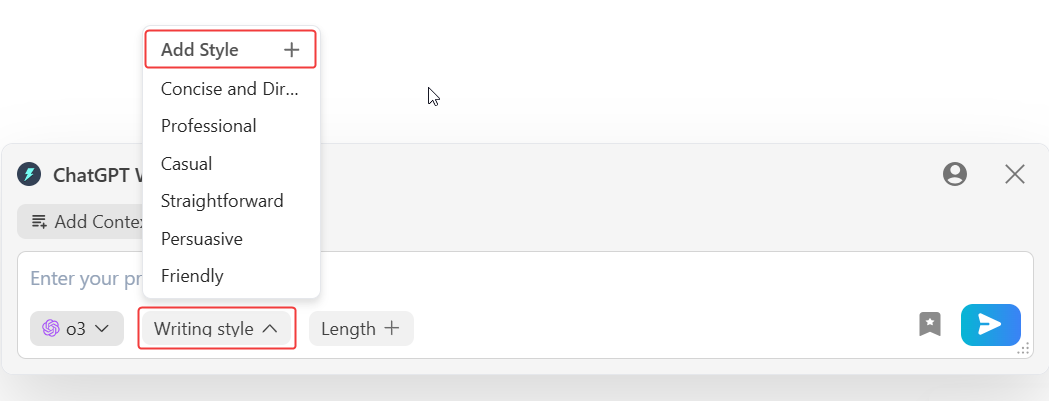The width and height of the screenshot is (1049, 401).
Task: Click the resize grip dots in the corner
Action: click(x=1023, y=349)
